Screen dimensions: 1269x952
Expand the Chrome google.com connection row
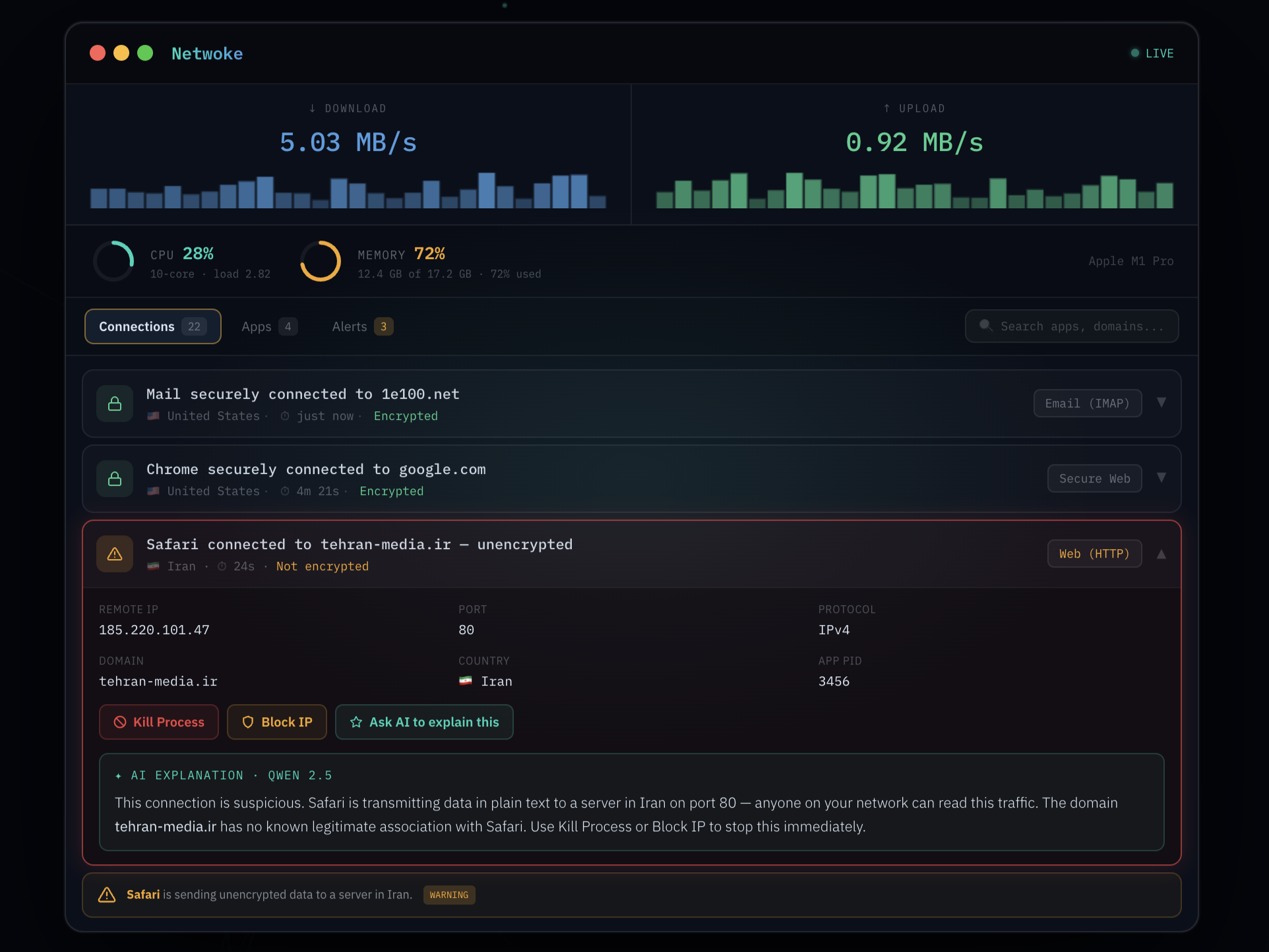1161,478
